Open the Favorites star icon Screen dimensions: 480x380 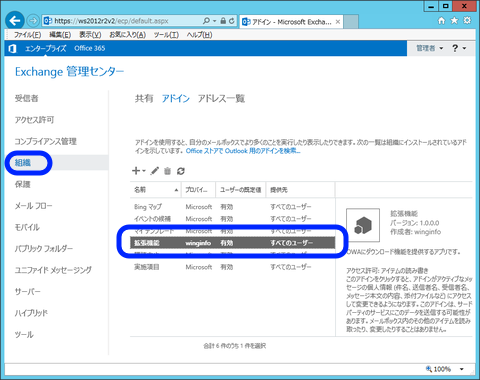[454, 21]
